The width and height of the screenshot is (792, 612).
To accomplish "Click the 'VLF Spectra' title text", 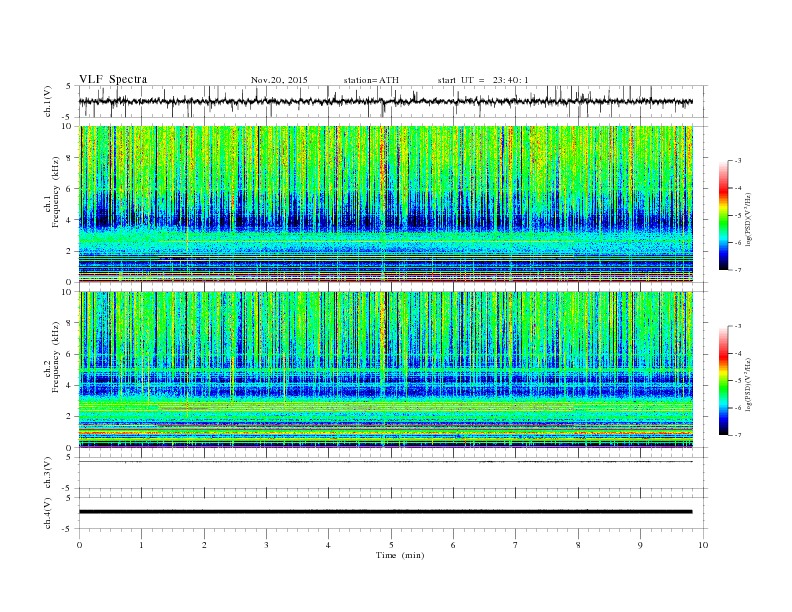I will click(113, 79).
